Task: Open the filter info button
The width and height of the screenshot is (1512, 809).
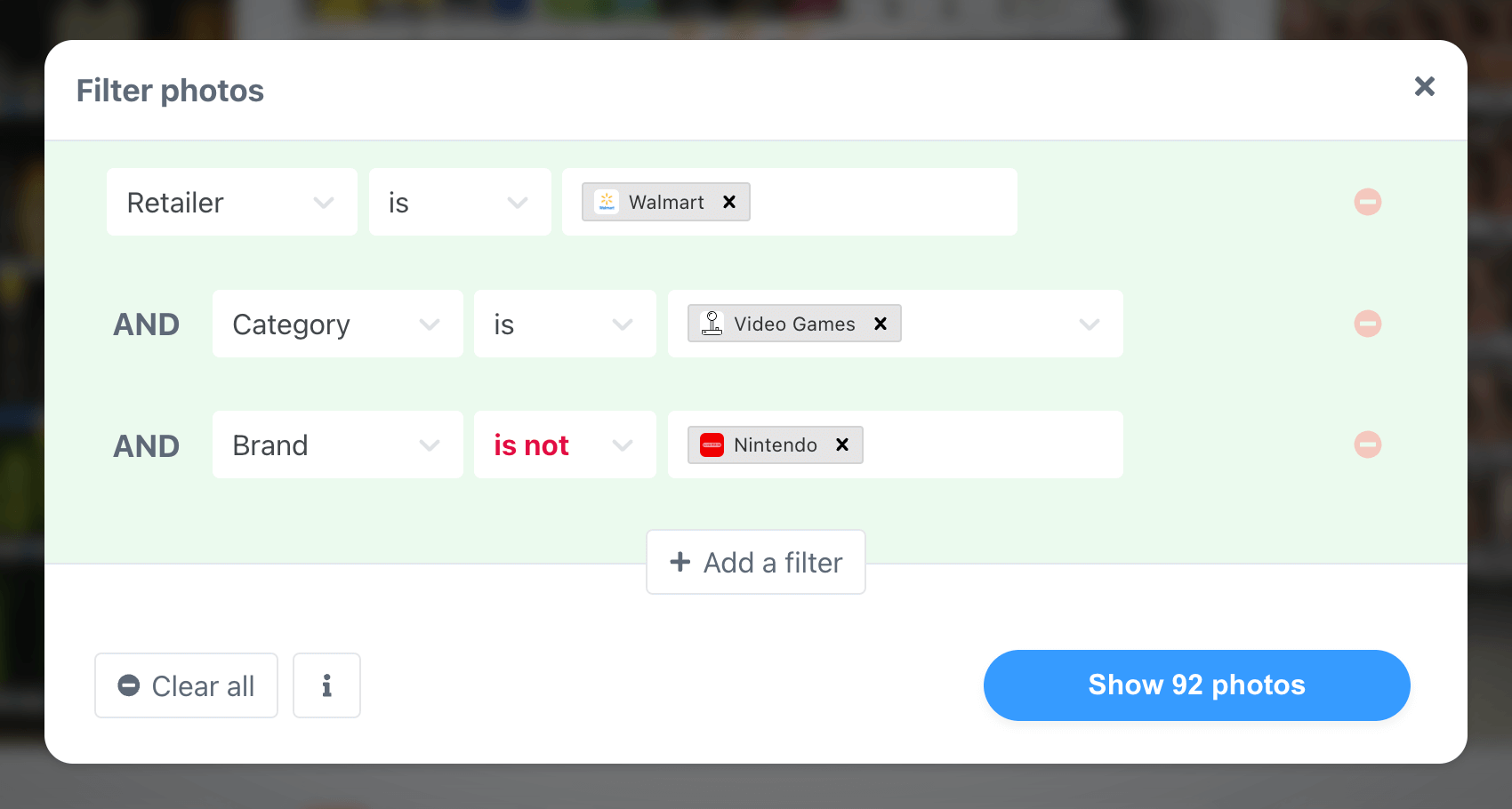Action: (326, 685)
